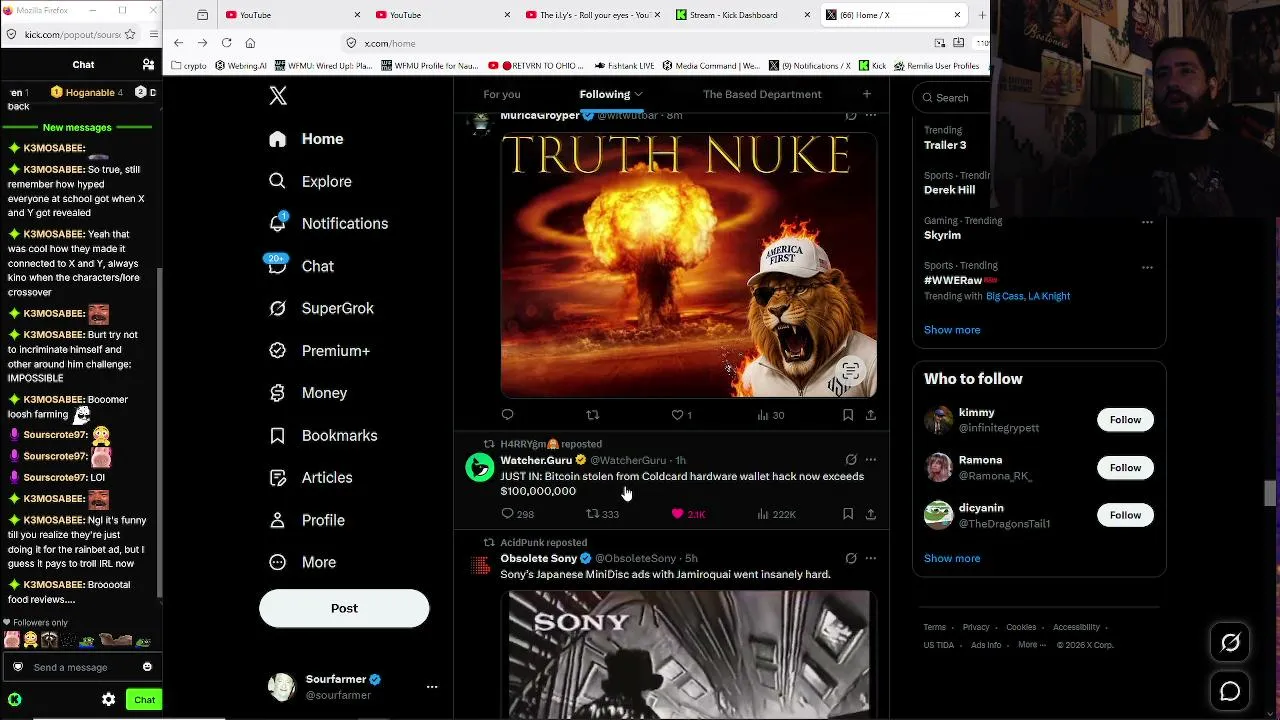This screenshot has width=1280, height=720.
Task: Reply to the Watcher.Guru post
Action: coord(507,514)
